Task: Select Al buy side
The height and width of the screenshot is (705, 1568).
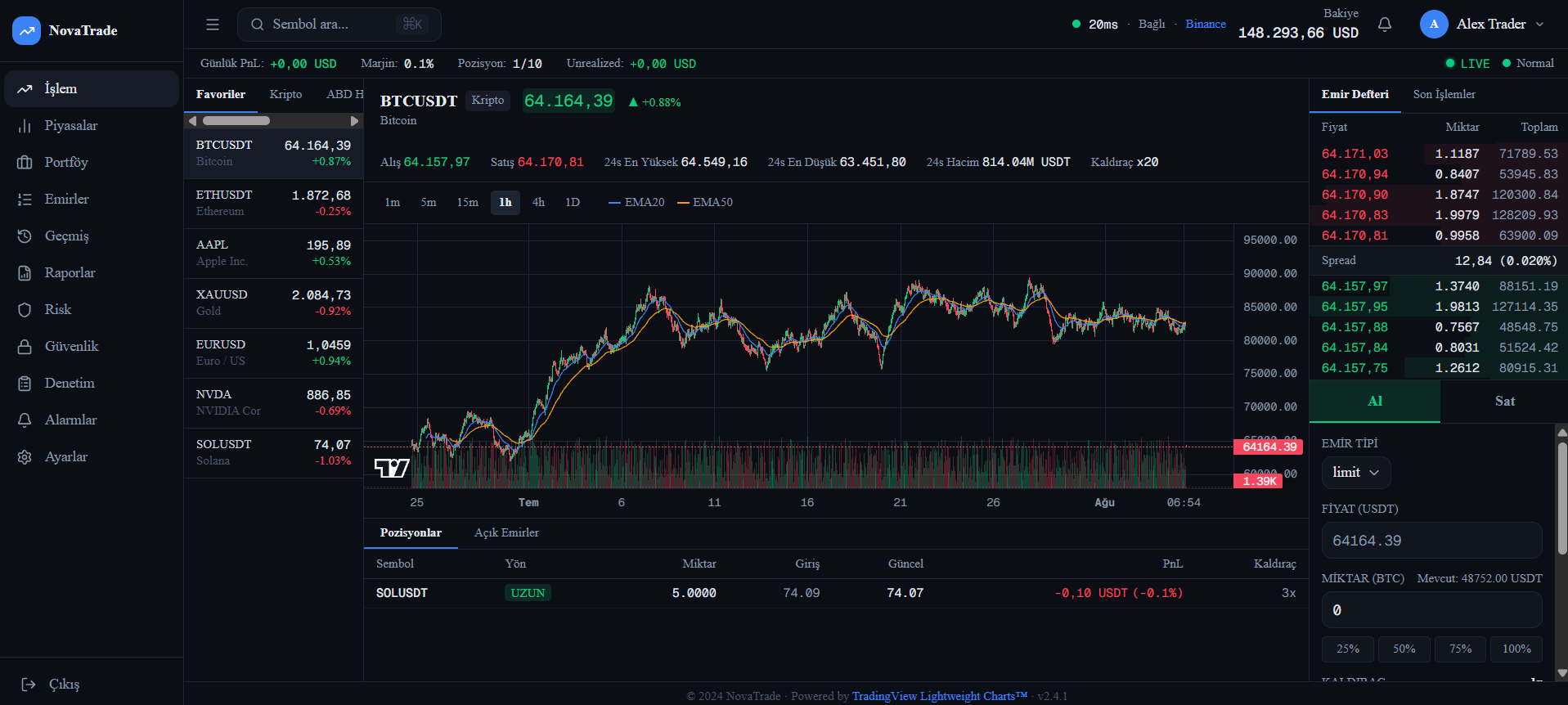Action: click(x=1375, y=402)
